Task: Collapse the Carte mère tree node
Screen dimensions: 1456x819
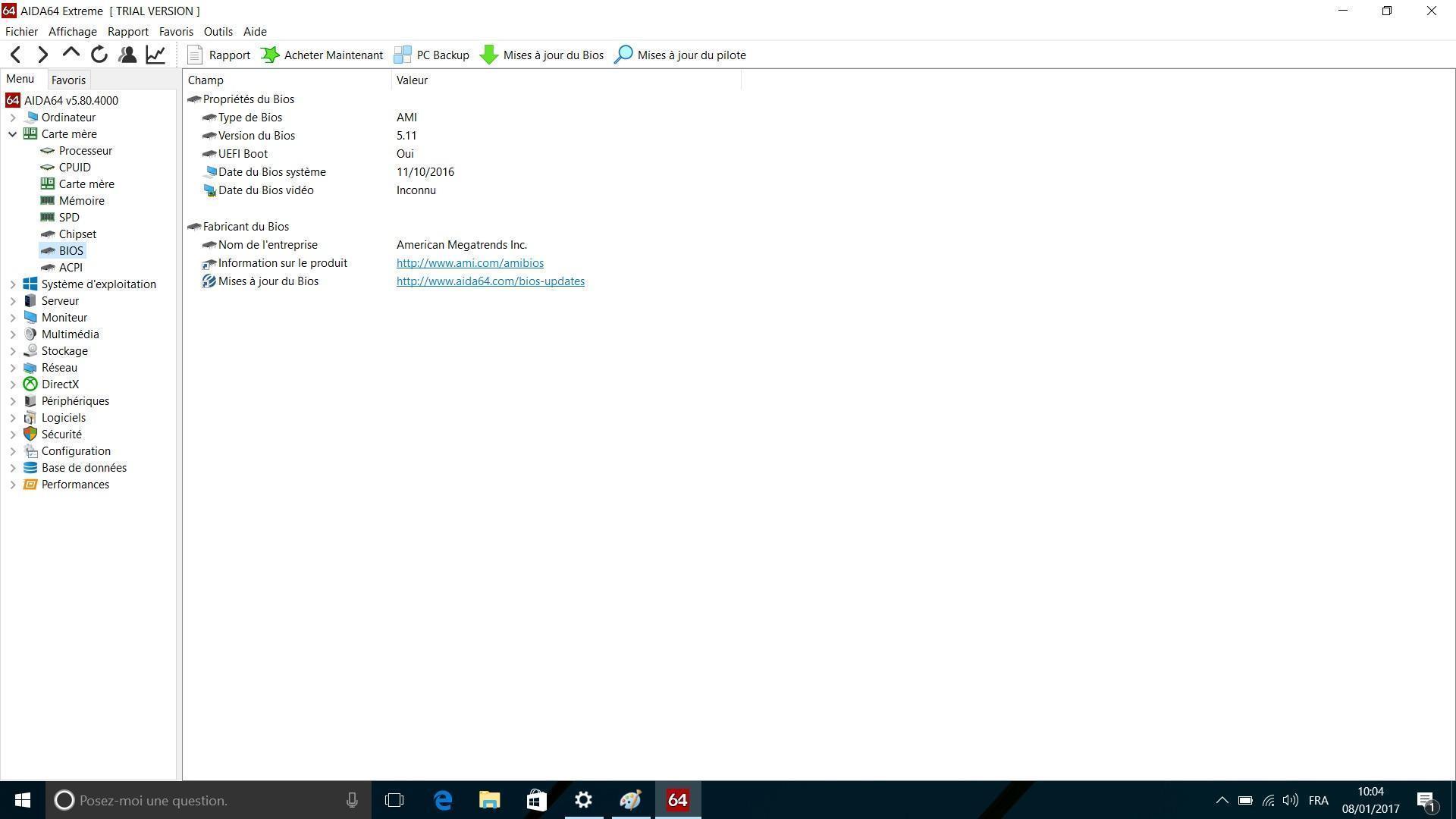Action: (13, 134)
